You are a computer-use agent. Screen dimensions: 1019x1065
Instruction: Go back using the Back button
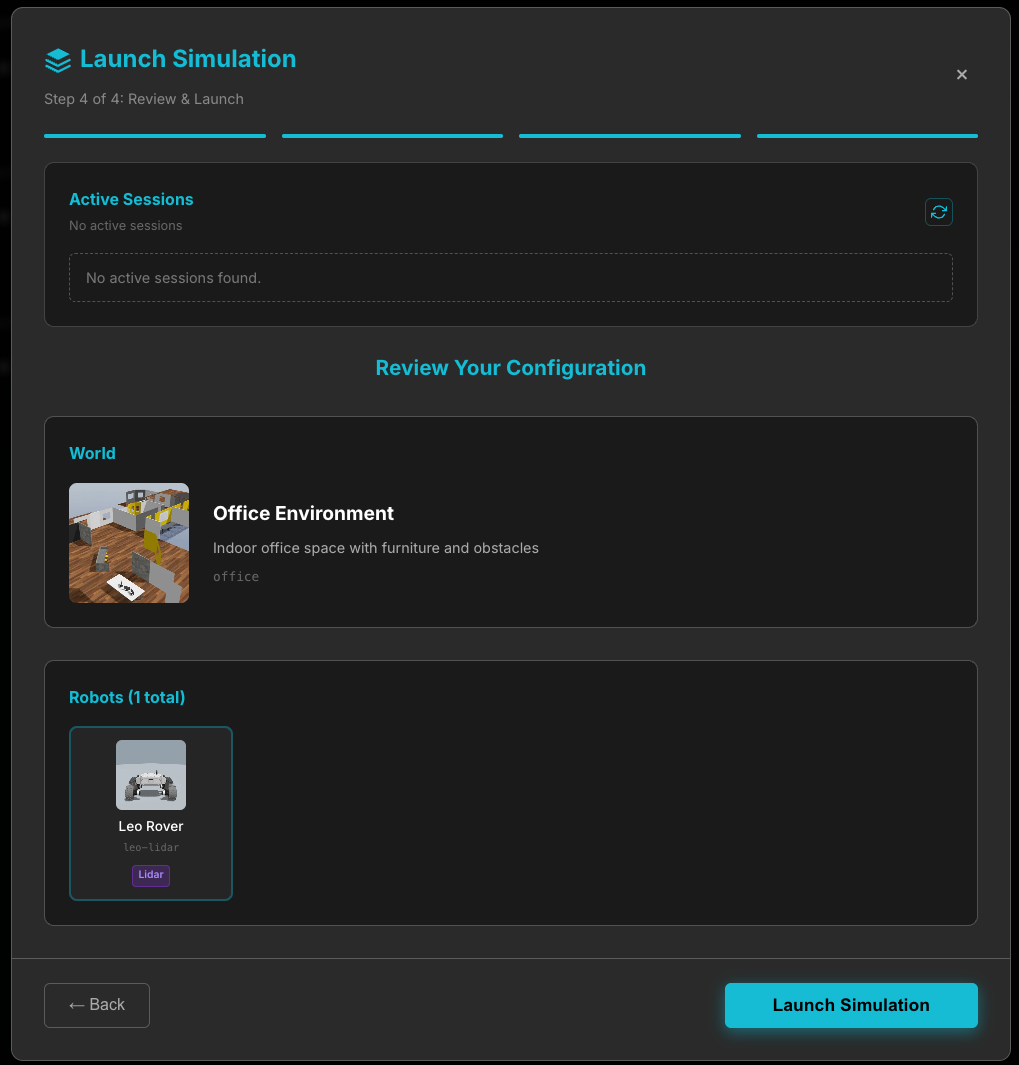97,1005
